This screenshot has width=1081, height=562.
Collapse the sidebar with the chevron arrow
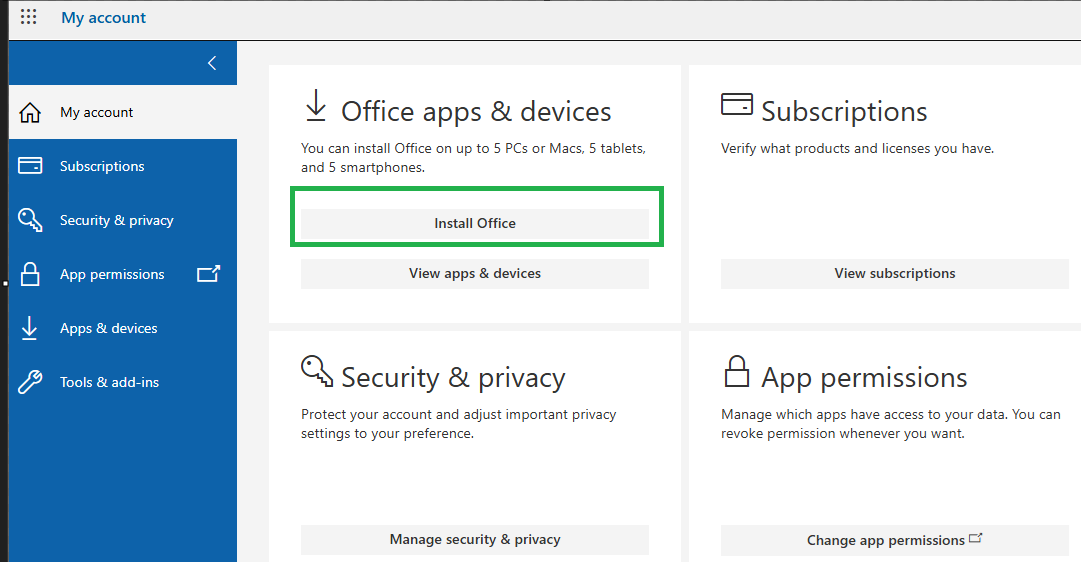click(x=212, y=63)
